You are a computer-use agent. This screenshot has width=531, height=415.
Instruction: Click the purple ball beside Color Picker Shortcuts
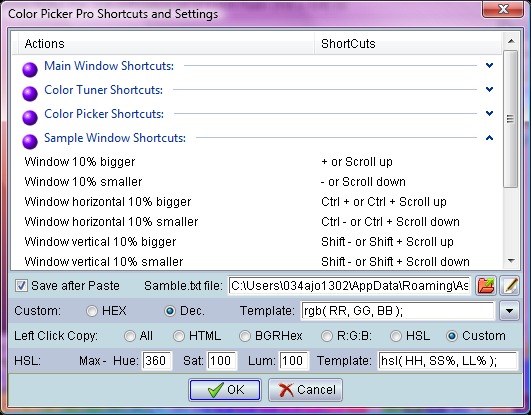[30, 118]
